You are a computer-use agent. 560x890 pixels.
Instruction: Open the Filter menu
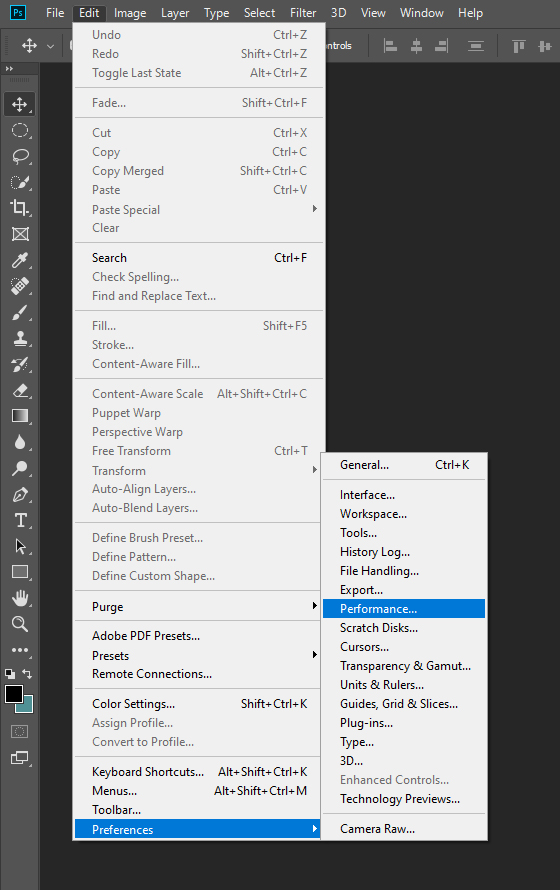pos(303,12)
